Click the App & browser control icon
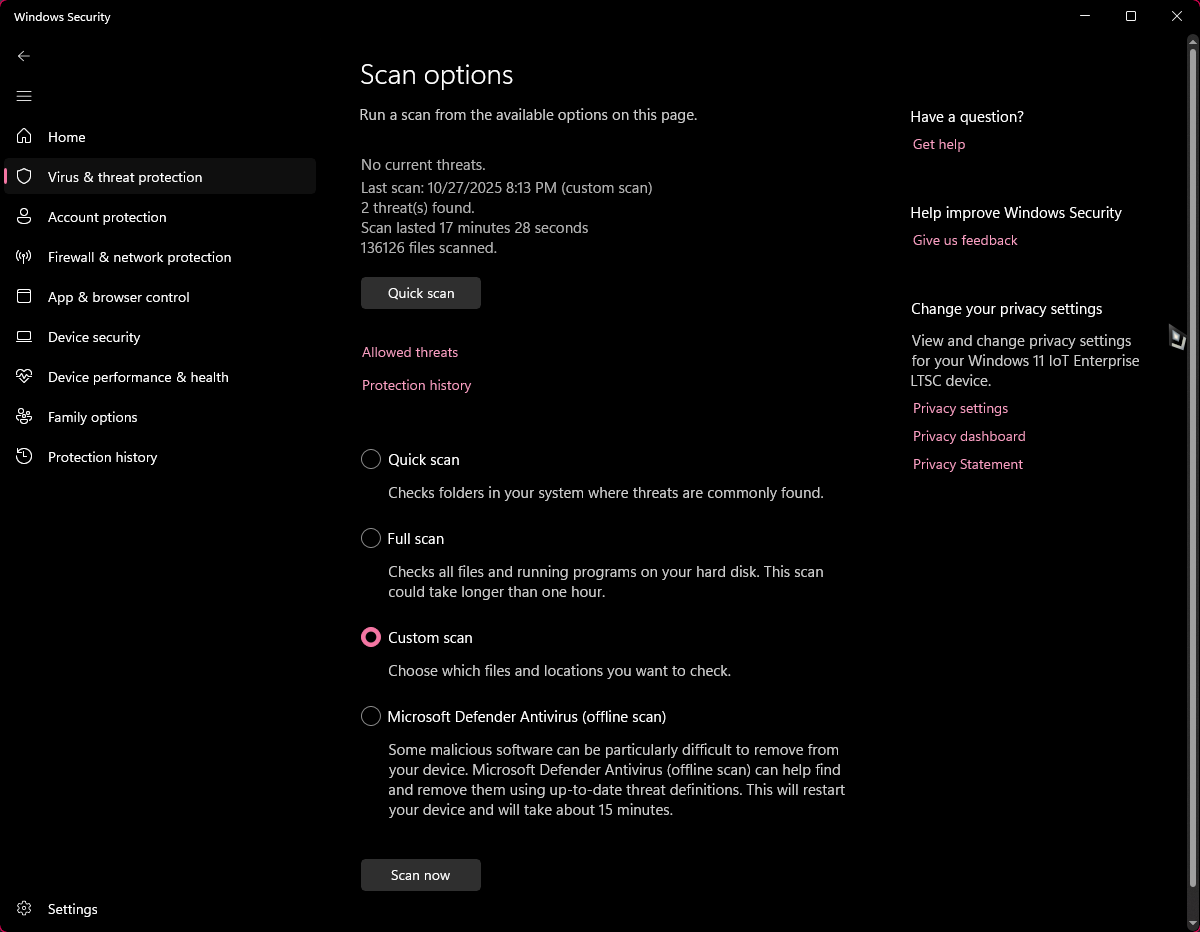Image resolution: width=1200 pixels, height=932 pixels. tap(25, 297)
